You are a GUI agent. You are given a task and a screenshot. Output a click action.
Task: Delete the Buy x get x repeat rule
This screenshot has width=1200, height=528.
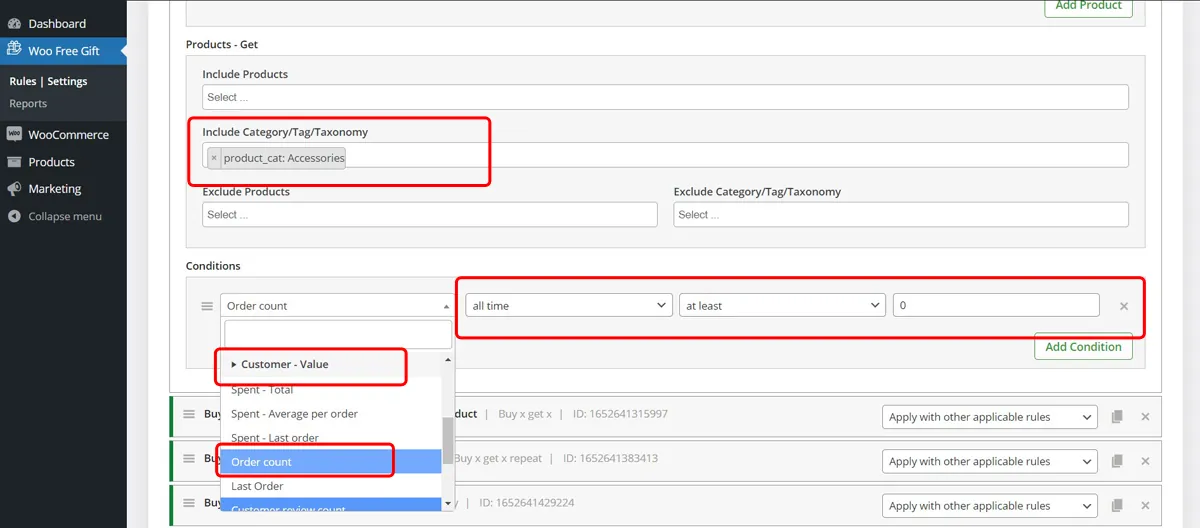pos(1146,461)
